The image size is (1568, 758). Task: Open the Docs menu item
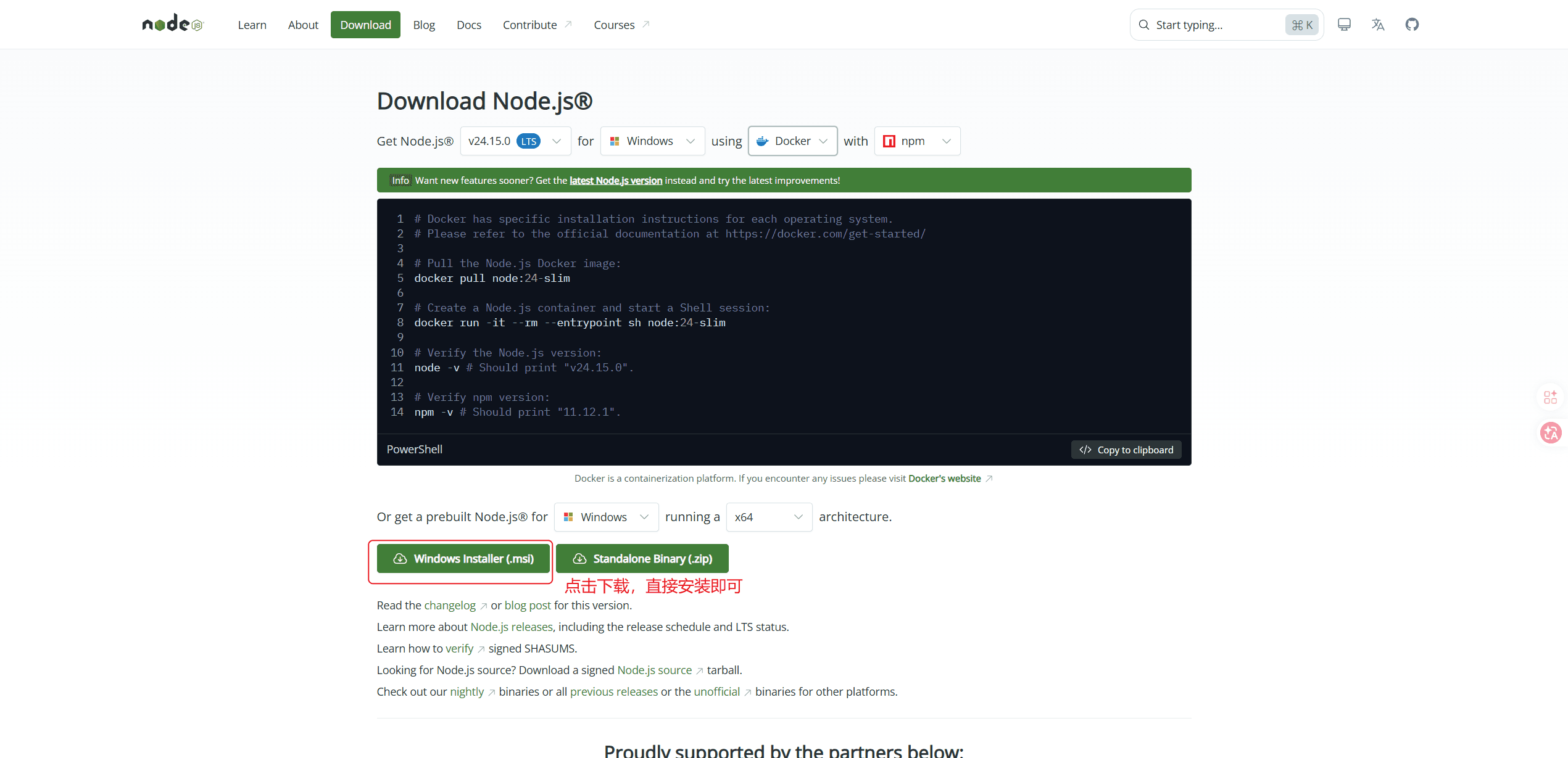469,25
